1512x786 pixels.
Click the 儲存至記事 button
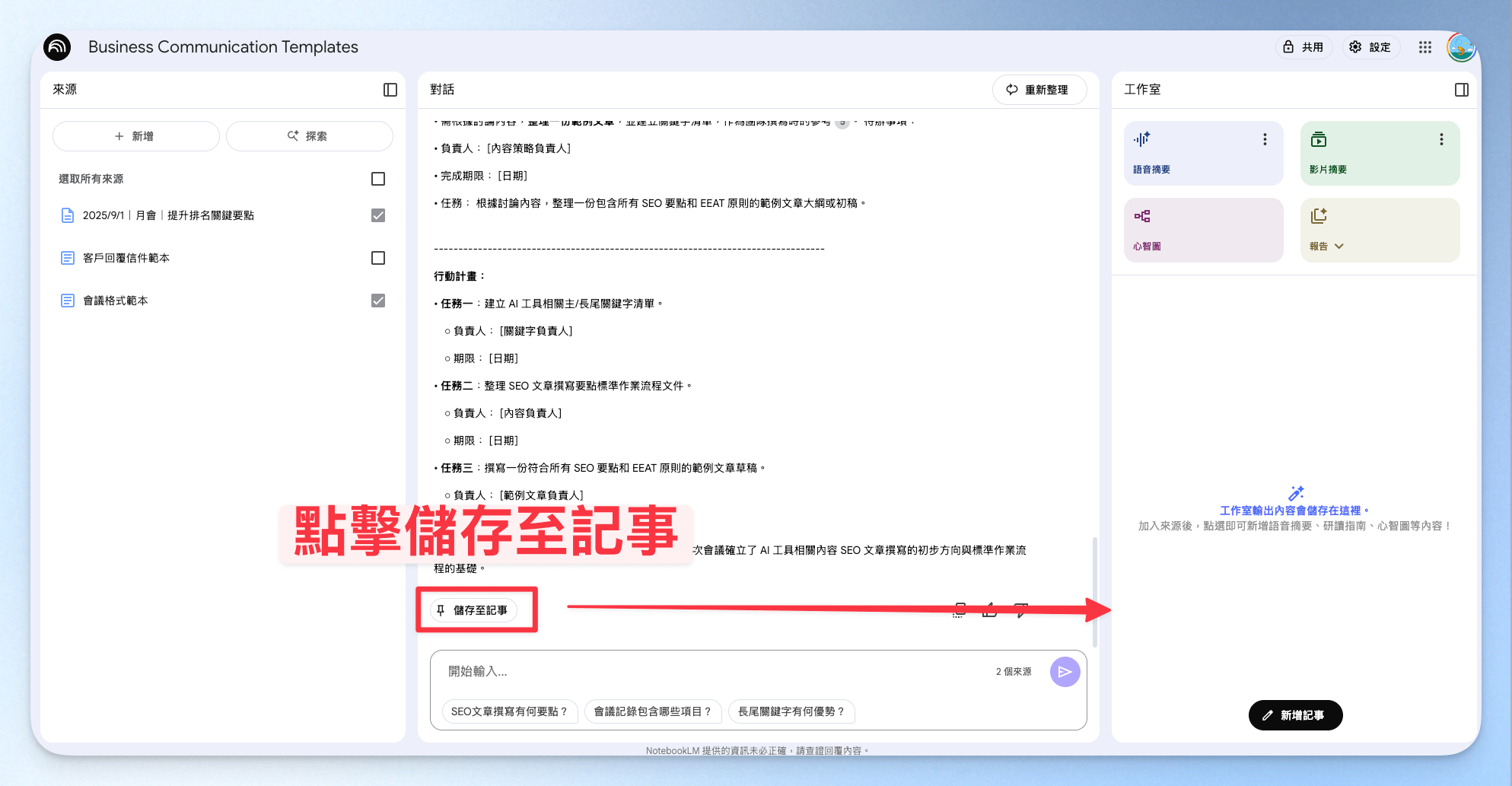[x=473, y=610]
